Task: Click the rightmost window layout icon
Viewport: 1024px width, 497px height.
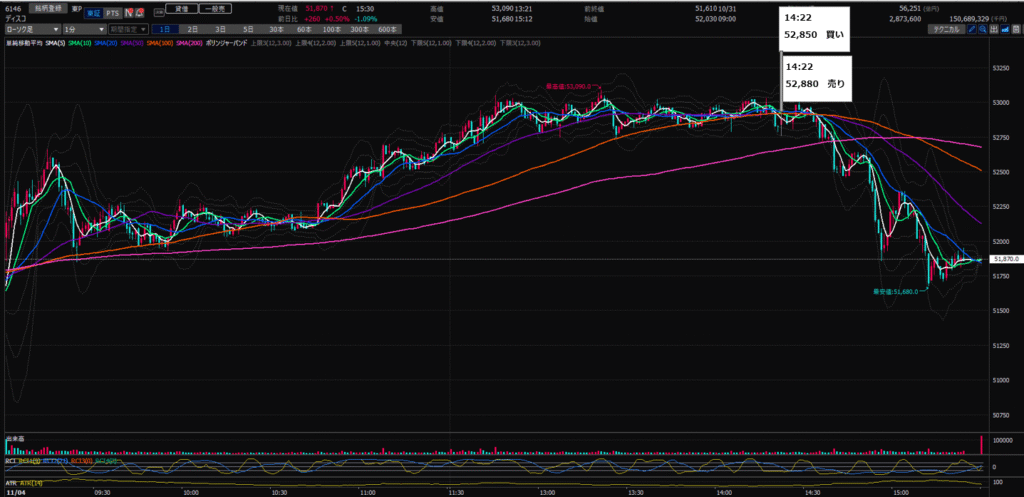Action: tap(1014, 30)
